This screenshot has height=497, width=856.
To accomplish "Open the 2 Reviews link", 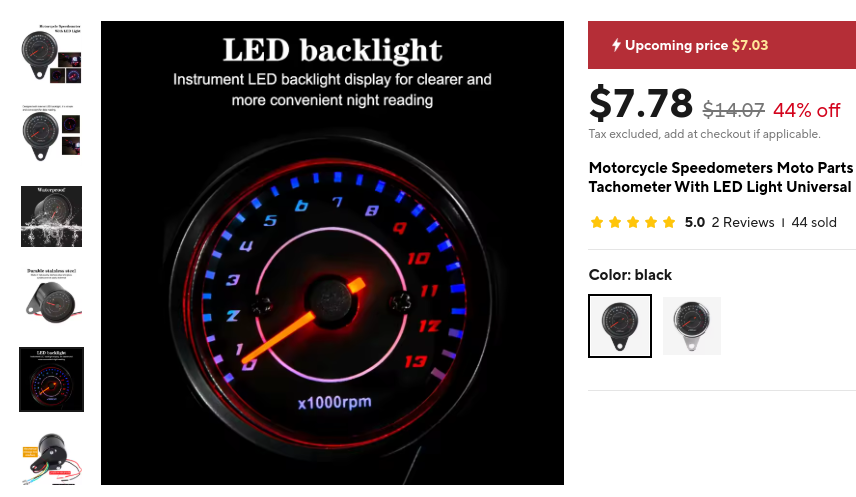I will pos(743,222).
